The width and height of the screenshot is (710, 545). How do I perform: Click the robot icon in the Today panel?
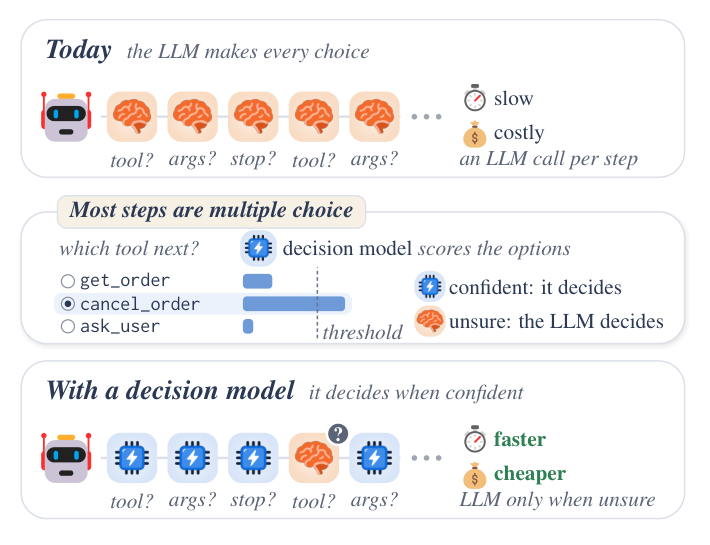tap(66, 117)
